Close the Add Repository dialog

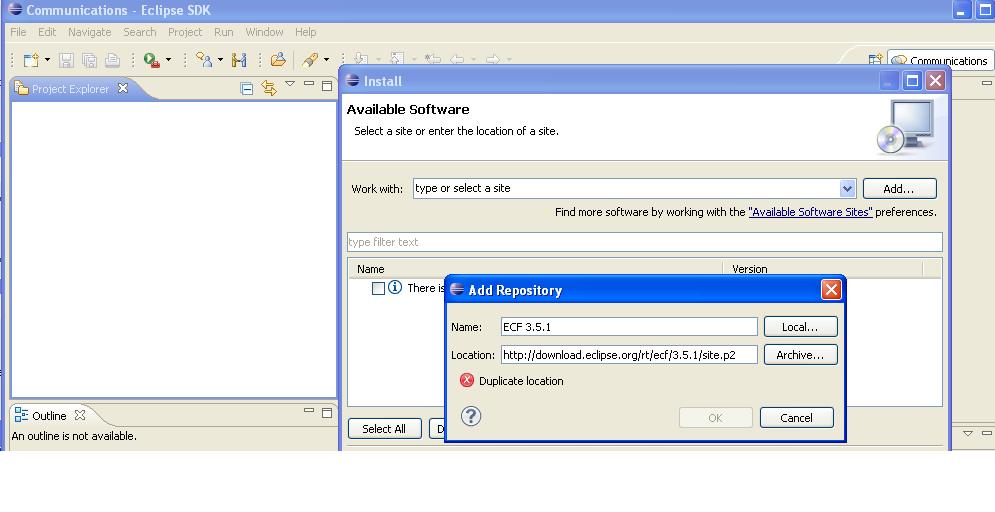pos(831,290)
